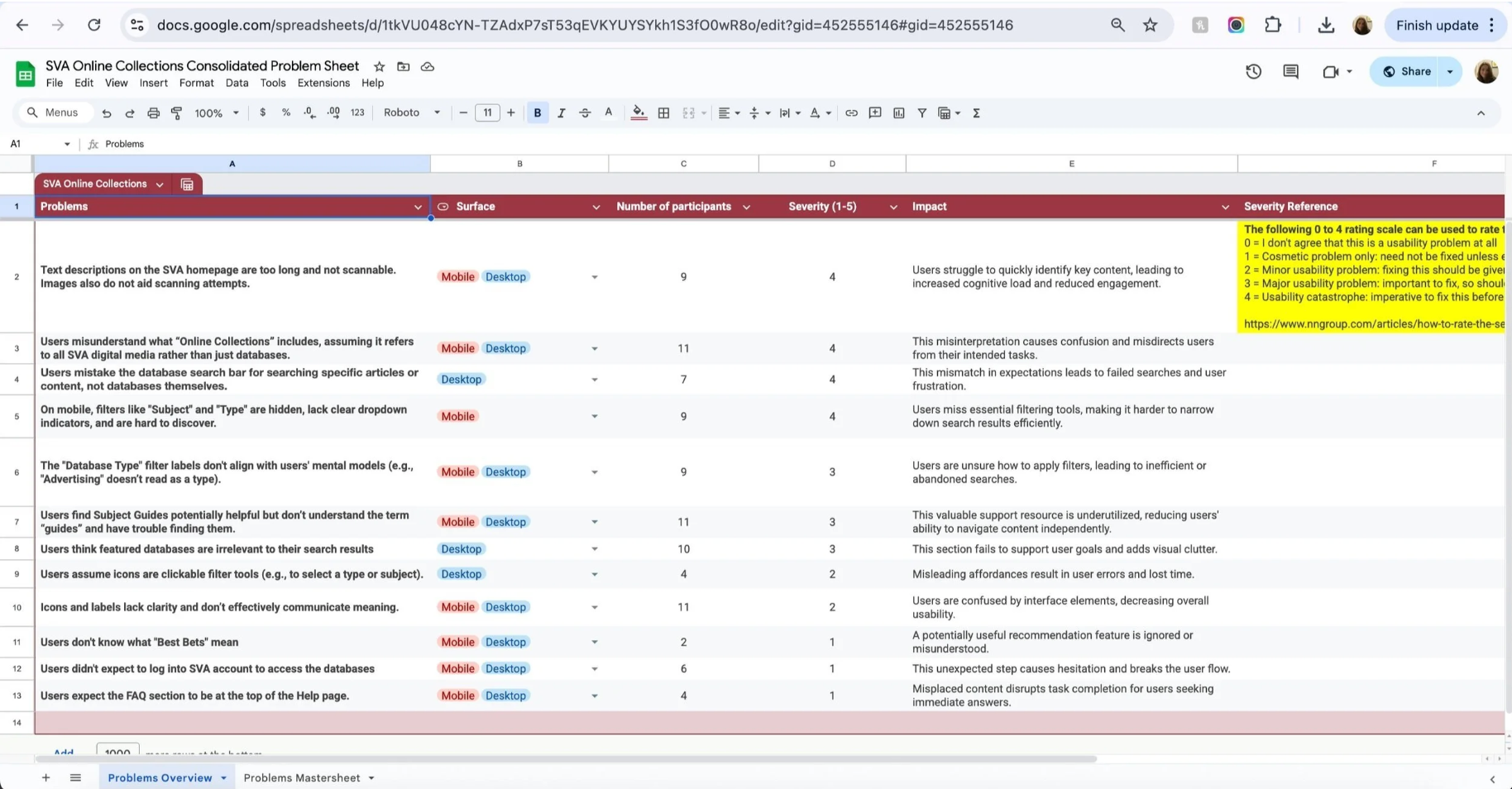Switch to the Problems Mastersheet tab
1512x789 pixels.
pyautogui.click(x=302, y=777)
